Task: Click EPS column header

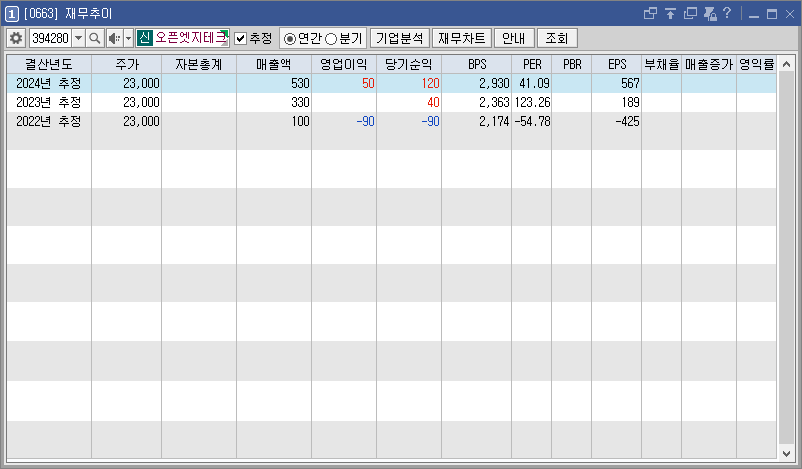Action: [x=617, y=64]
